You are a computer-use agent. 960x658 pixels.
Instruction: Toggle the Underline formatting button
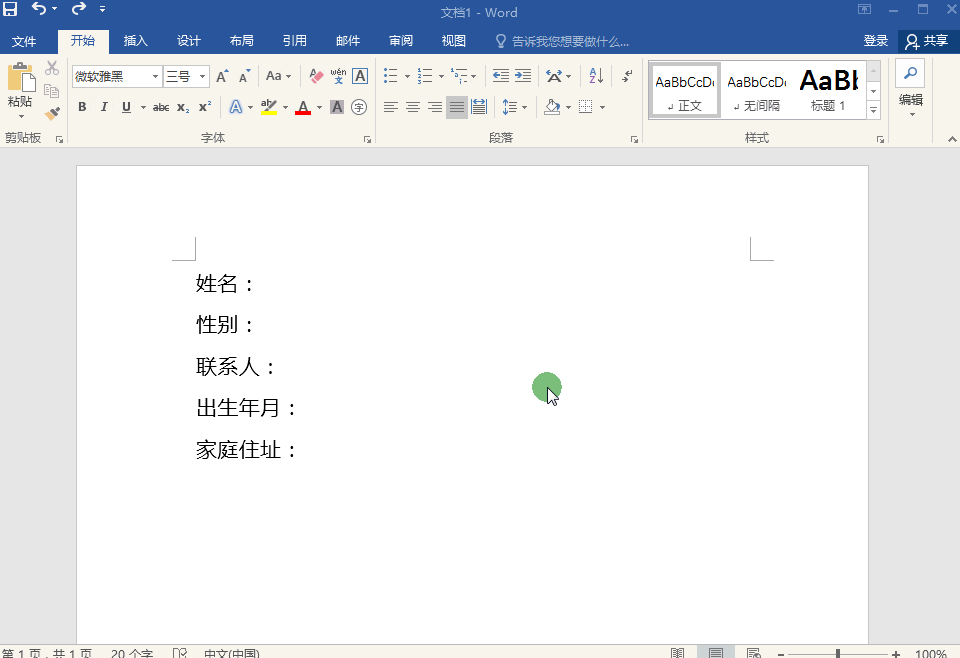(x=126, y=107)
